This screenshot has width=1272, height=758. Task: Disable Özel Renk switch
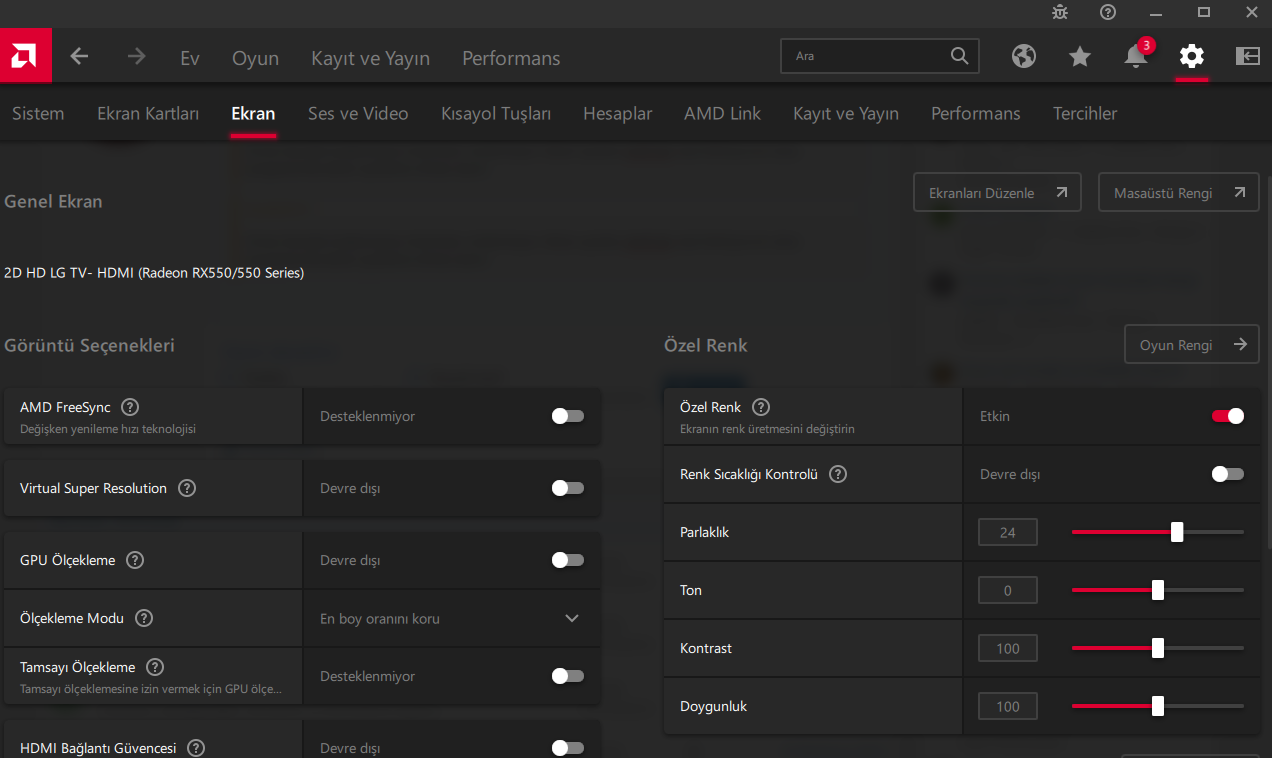(x=1228, y=416)
